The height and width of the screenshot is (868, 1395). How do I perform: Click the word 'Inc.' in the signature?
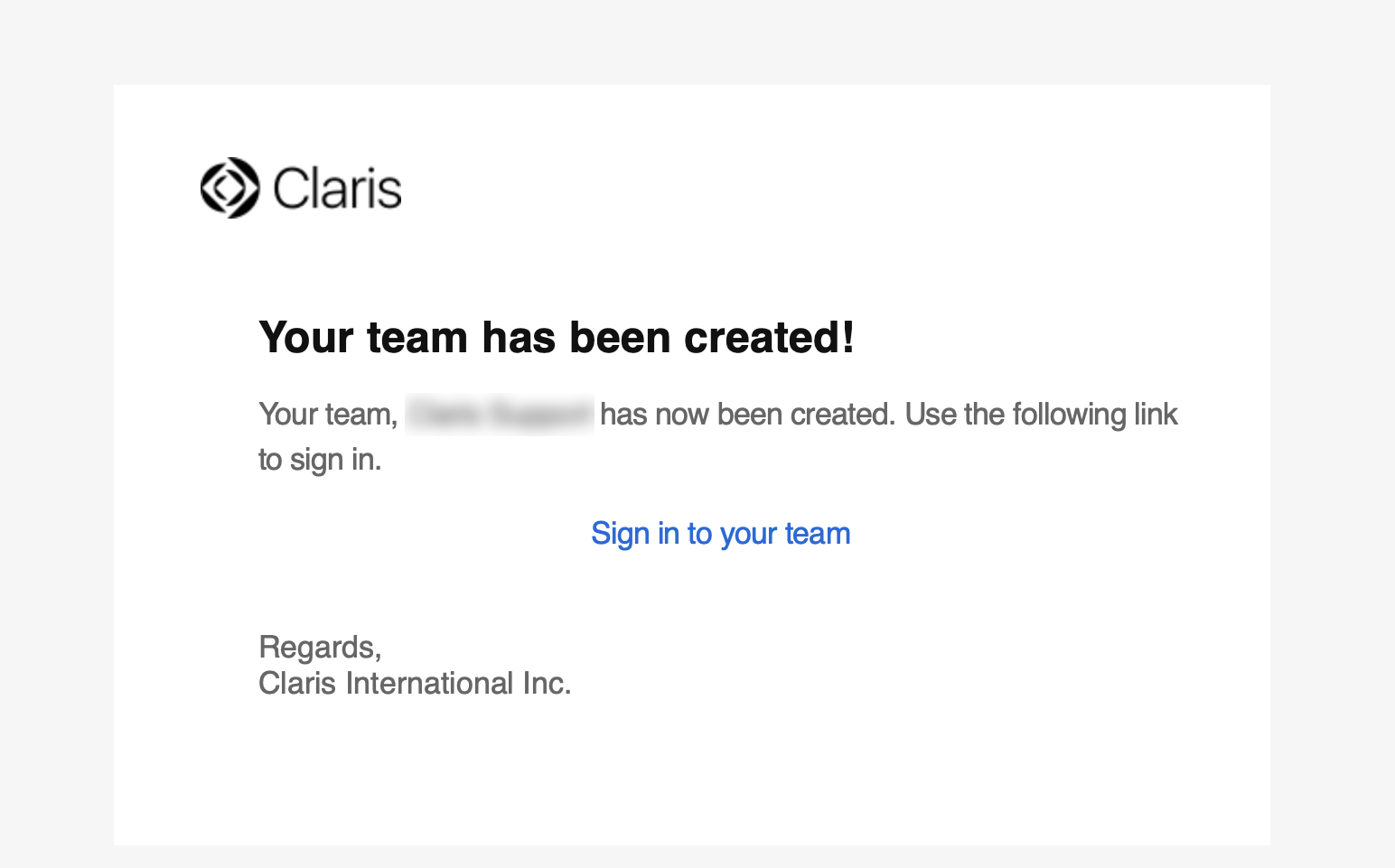coord(547,684)
